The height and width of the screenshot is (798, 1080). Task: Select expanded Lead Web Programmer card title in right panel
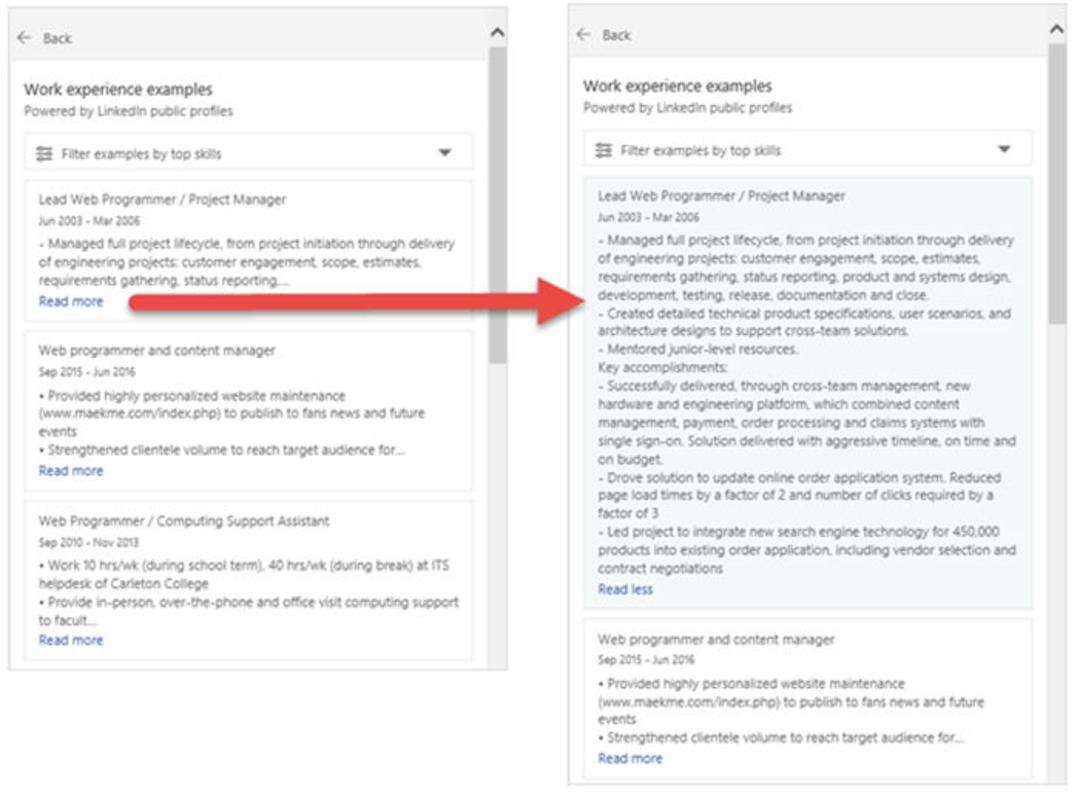(x=721, y=196)
